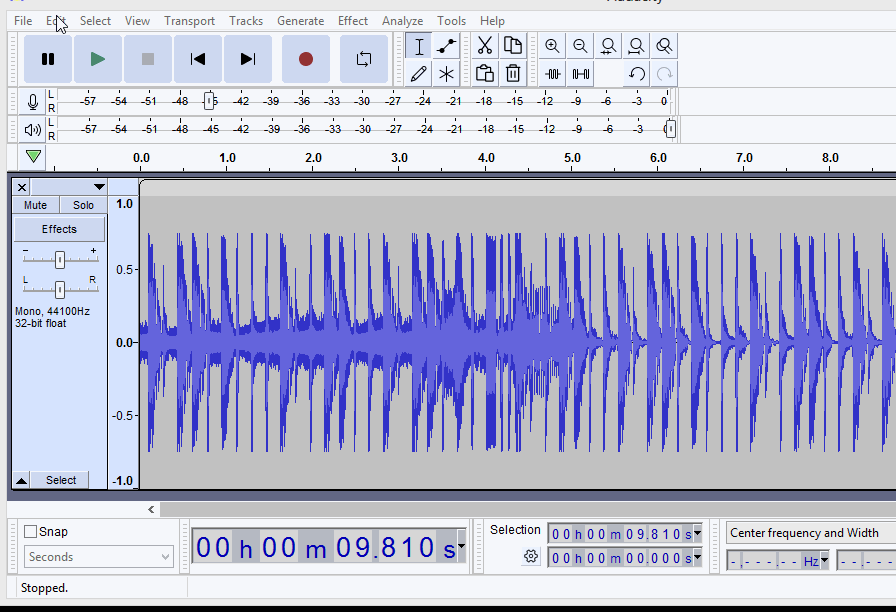Image resolution: width=896 pixels, height=612 pixels.
Task: Click the track Select button
Action: (x=61, y=480)
